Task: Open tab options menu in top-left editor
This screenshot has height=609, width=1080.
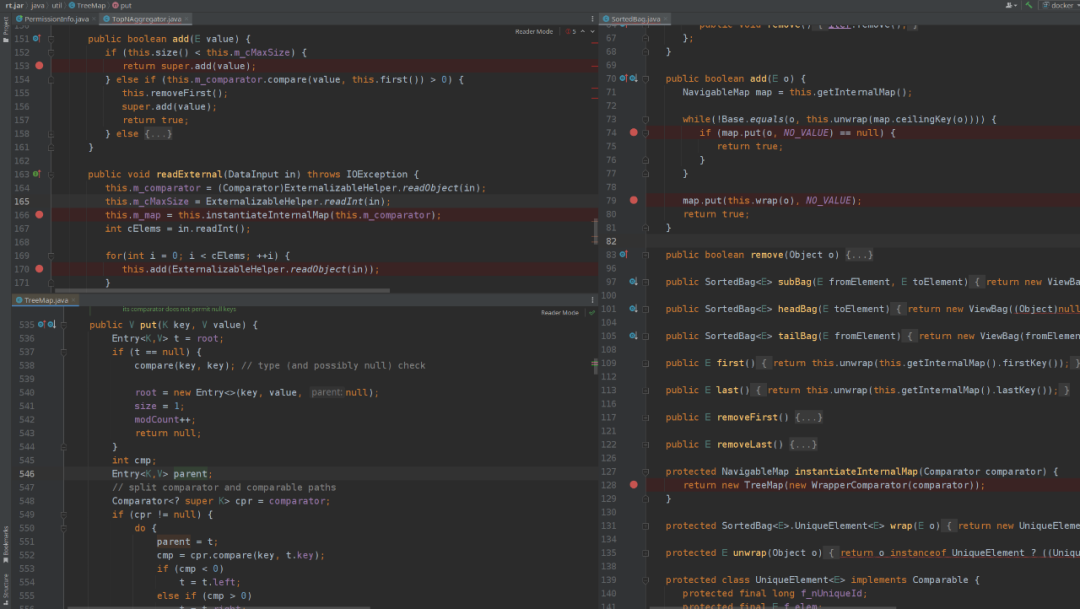Action: coord(592,19)
